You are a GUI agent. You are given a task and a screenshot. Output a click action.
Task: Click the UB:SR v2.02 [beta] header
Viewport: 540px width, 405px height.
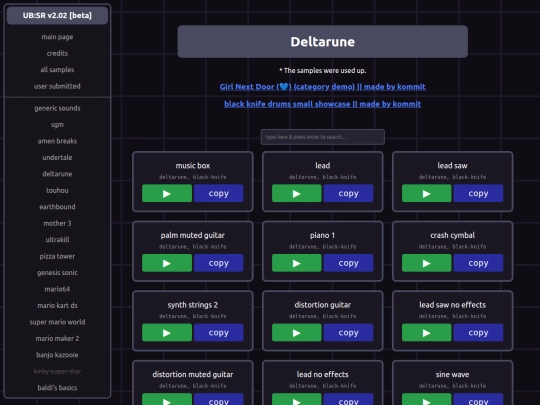pos(57,15)
